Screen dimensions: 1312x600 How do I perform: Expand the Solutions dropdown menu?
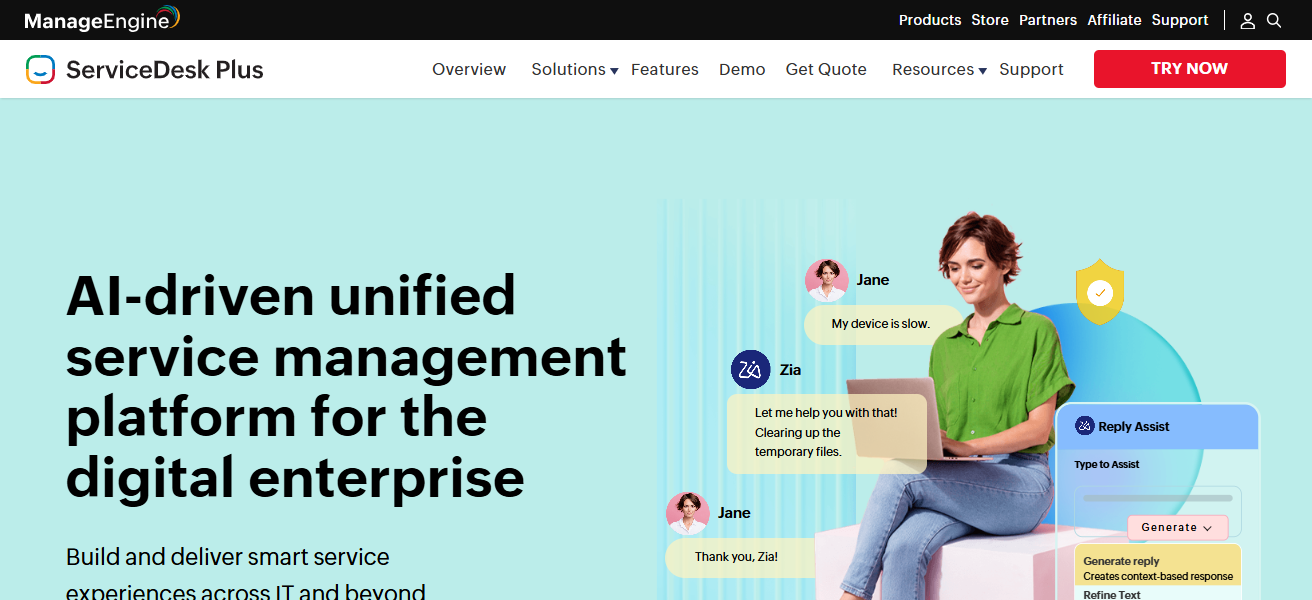[575, 69]
